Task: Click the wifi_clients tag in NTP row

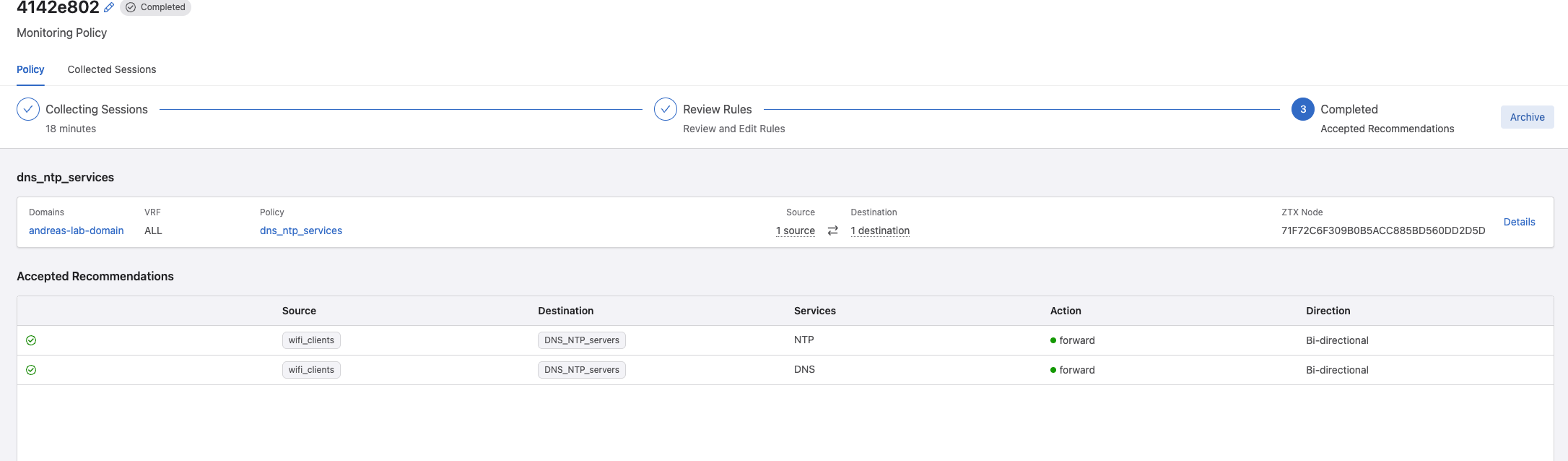Action: coord(311,340)
